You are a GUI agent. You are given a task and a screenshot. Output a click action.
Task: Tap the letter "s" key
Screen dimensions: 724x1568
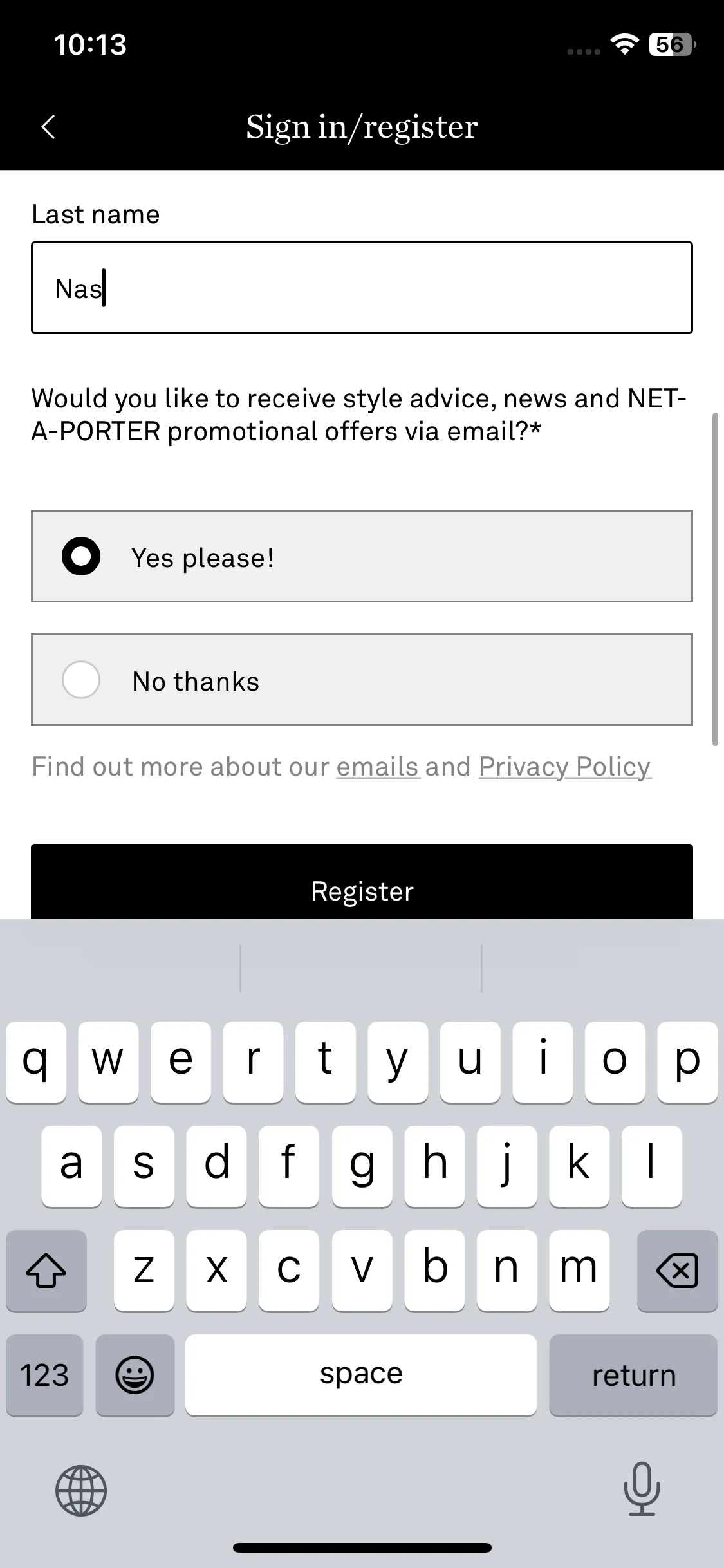[144, 1166]
